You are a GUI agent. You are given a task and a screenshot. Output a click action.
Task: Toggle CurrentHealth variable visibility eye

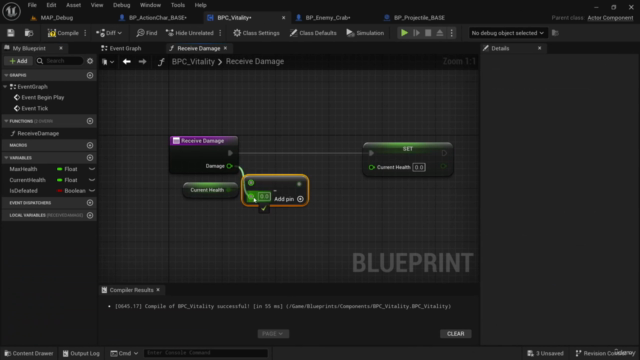pyautogui.click(x=92, y=180)
